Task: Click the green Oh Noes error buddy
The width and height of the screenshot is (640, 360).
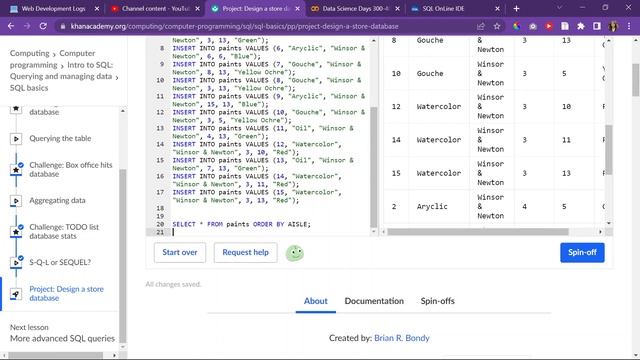Action: (295, 253)
